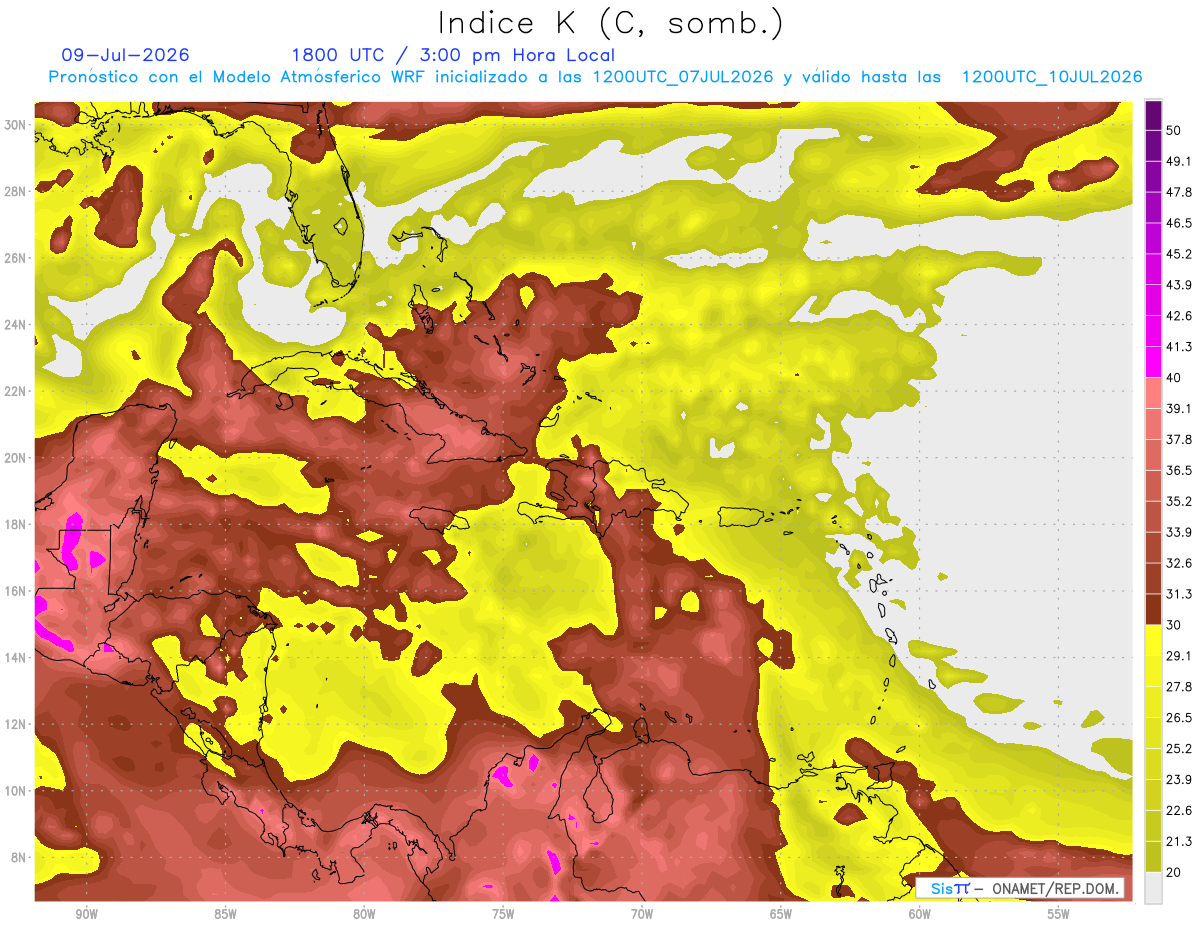Click the colorbar label '21.3'

[1179, 842]
